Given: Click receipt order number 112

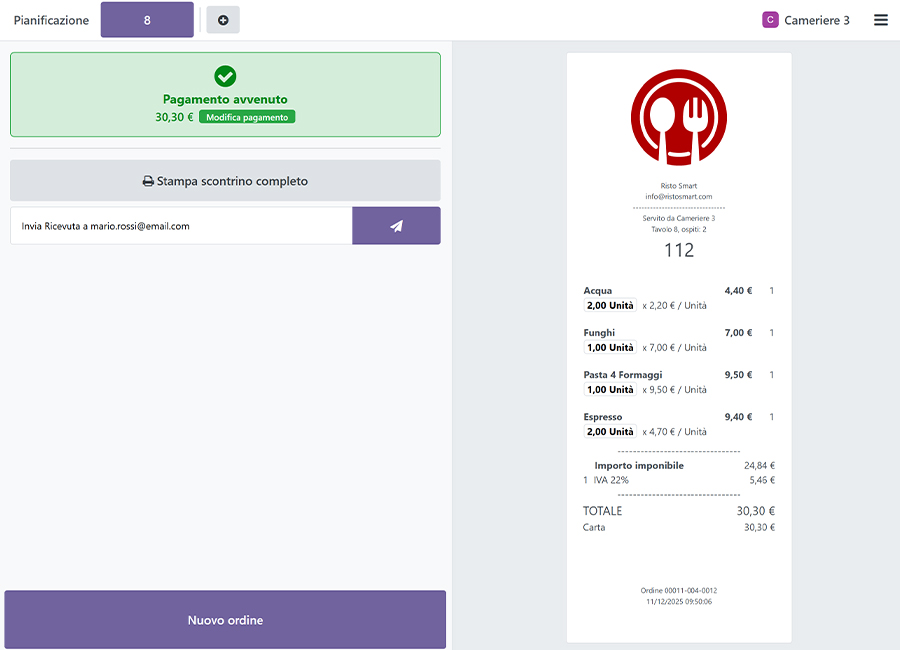Looking at the screenshot, I should (x=678, y=250).
